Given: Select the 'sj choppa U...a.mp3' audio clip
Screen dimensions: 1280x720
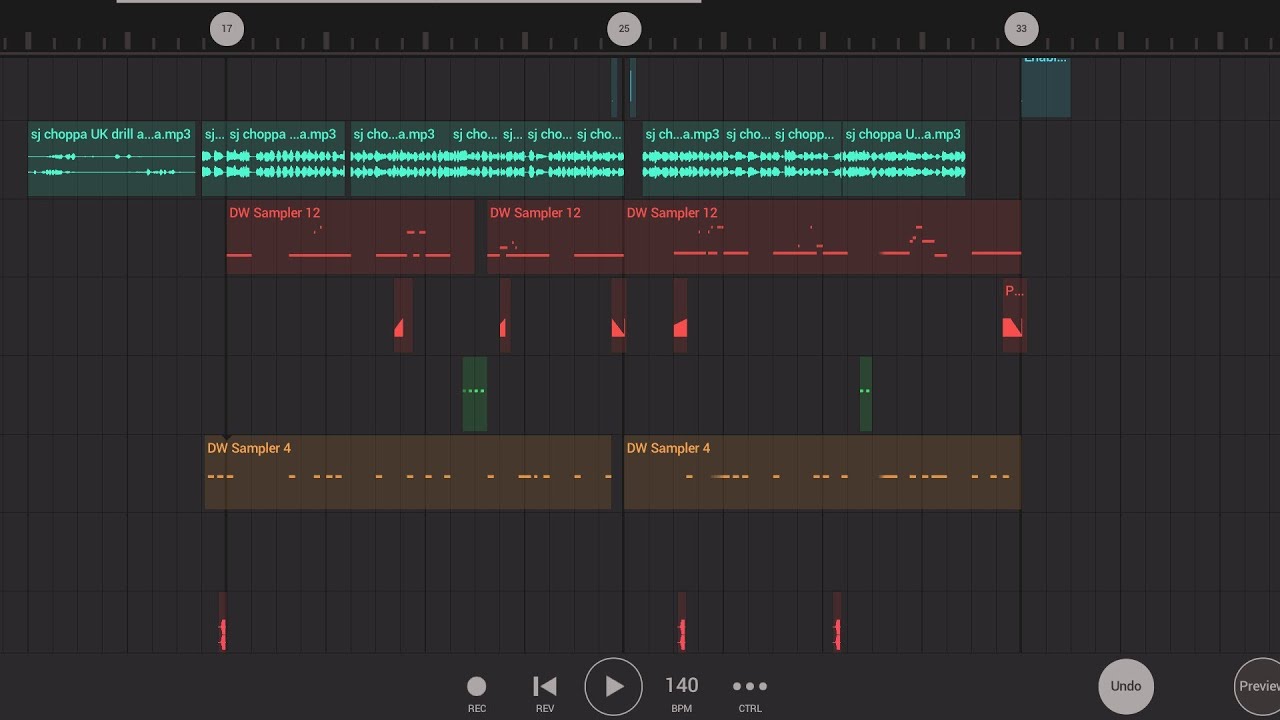Looking at the screenshot, I should tap(904, 159).
